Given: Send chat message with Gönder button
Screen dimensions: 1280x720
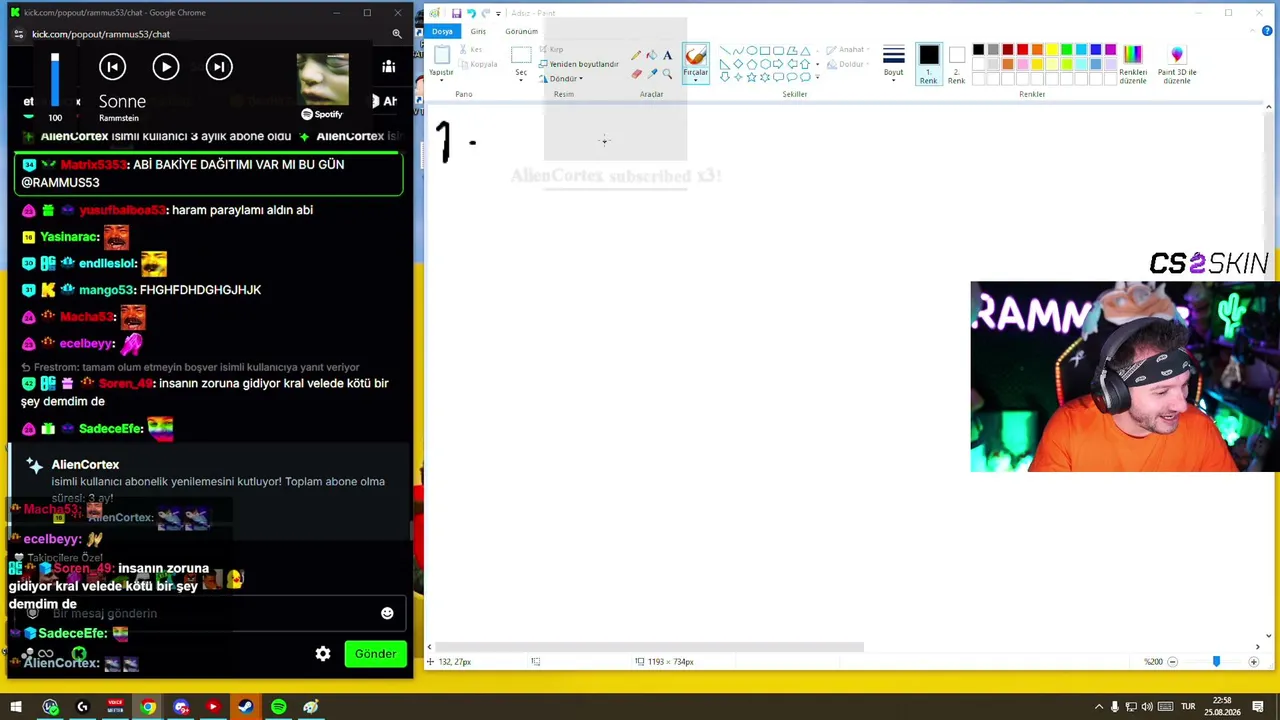Looking at the screenshot, I should pos(375,654).
